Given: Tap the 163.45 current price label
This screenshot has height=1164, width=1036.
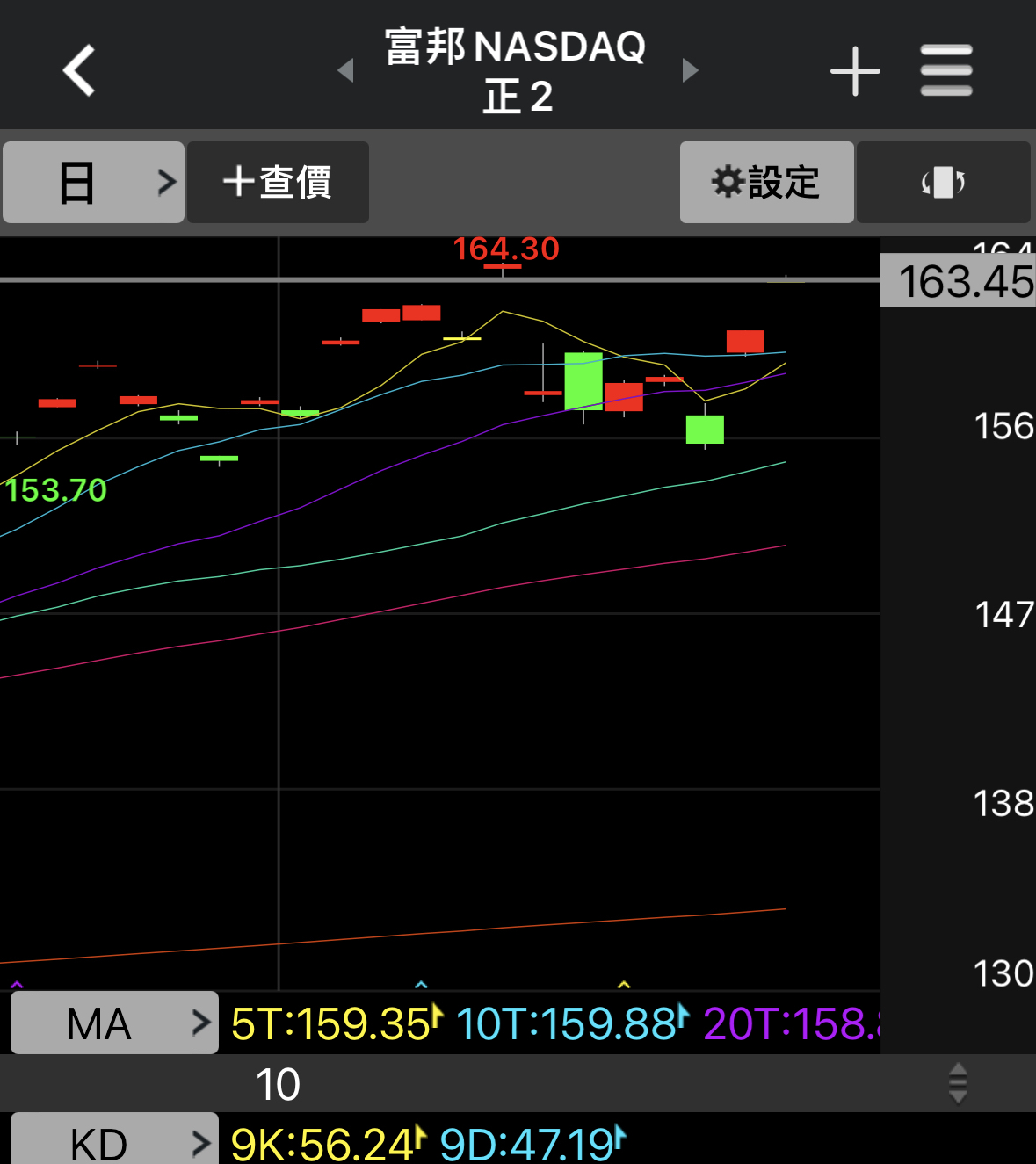Looking at the screenshot, I should point(959,280).
